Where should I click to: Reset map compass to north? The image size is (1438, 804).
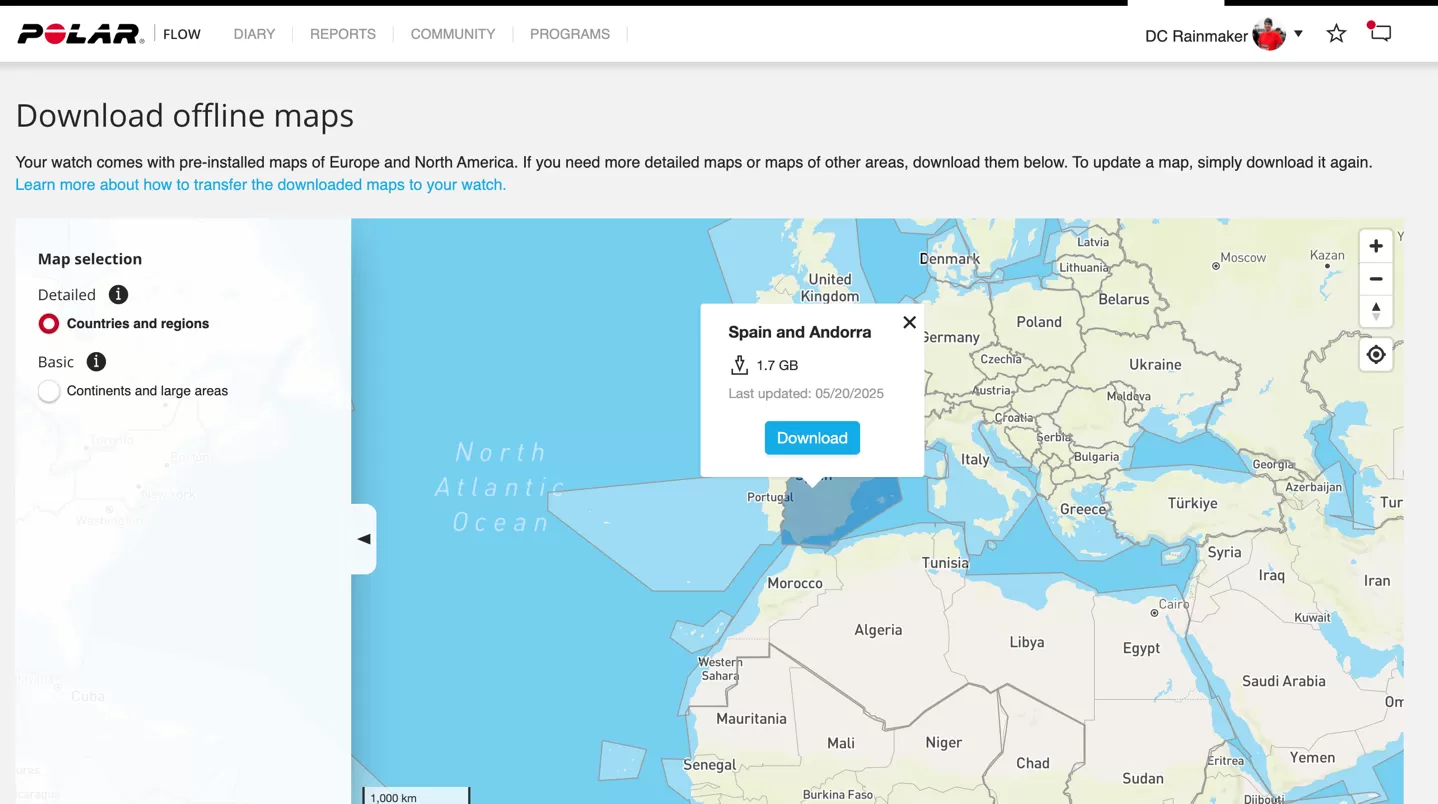click(x=1376, y=312)
